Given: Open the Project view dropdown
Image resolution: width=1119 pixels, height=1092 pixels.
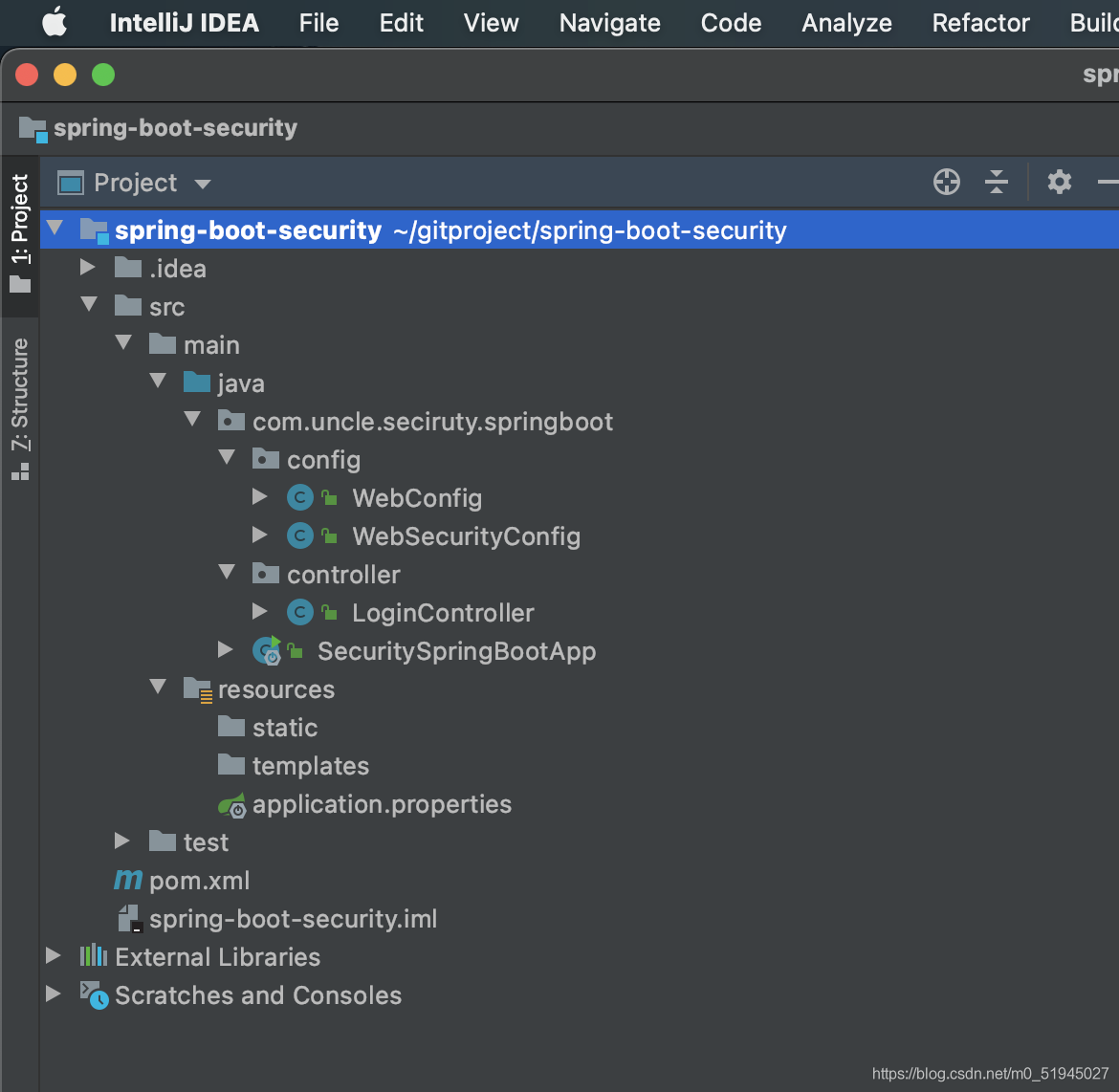Looking at the screenshot, I should pos(202,184).
